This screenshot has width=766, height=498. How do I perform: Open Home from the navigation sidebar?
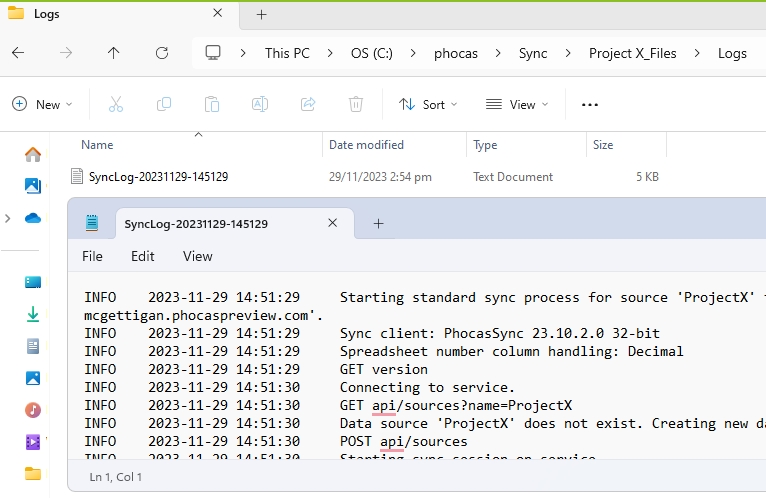coord(33,154)
